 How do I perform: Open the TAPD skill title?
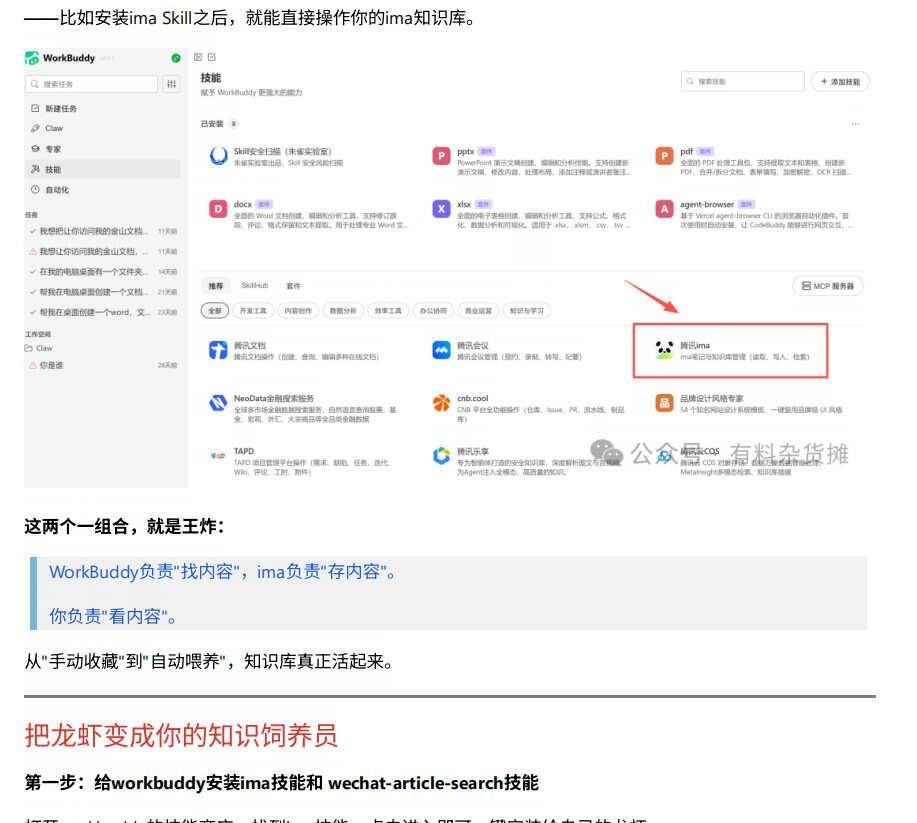click(244, 451)
